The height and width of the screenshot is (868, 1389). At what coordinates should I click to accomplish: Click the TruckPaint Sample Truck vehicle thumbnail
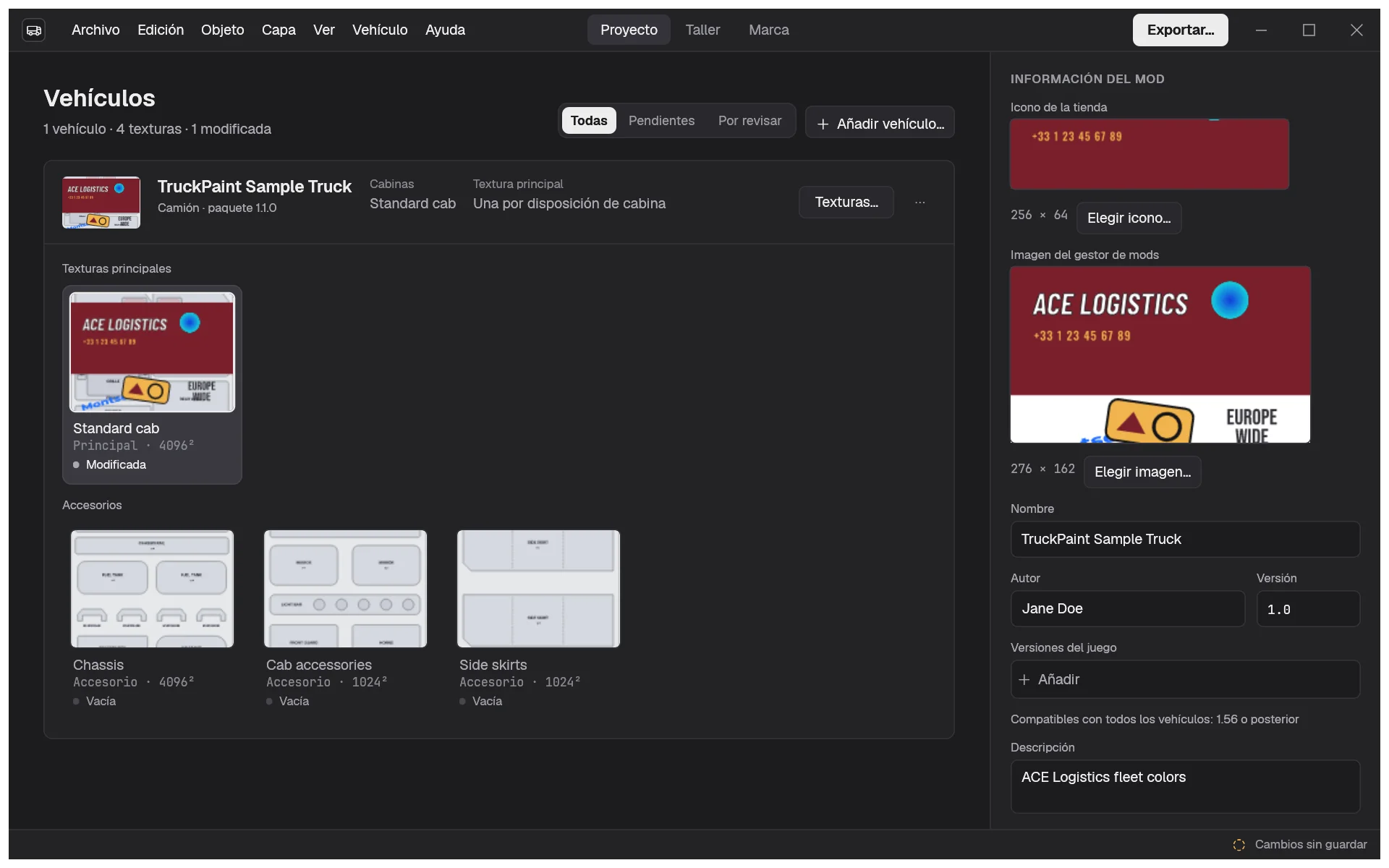tap(101, 203)
